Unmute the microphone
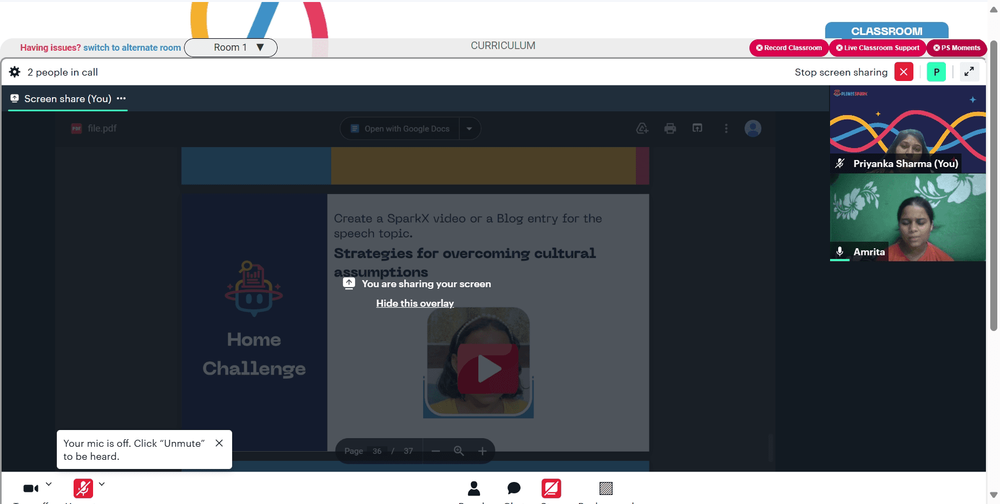The height and width of the screenshot is (504, 1000). (x=83, y=489)
